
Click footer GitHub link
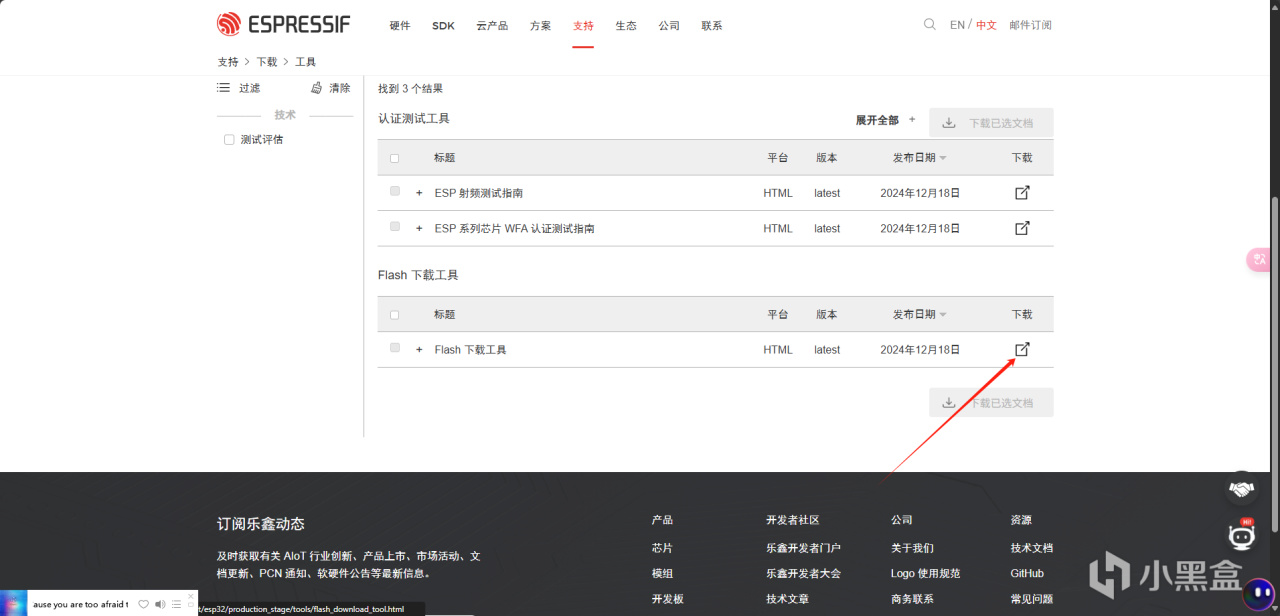(1027, 573)
